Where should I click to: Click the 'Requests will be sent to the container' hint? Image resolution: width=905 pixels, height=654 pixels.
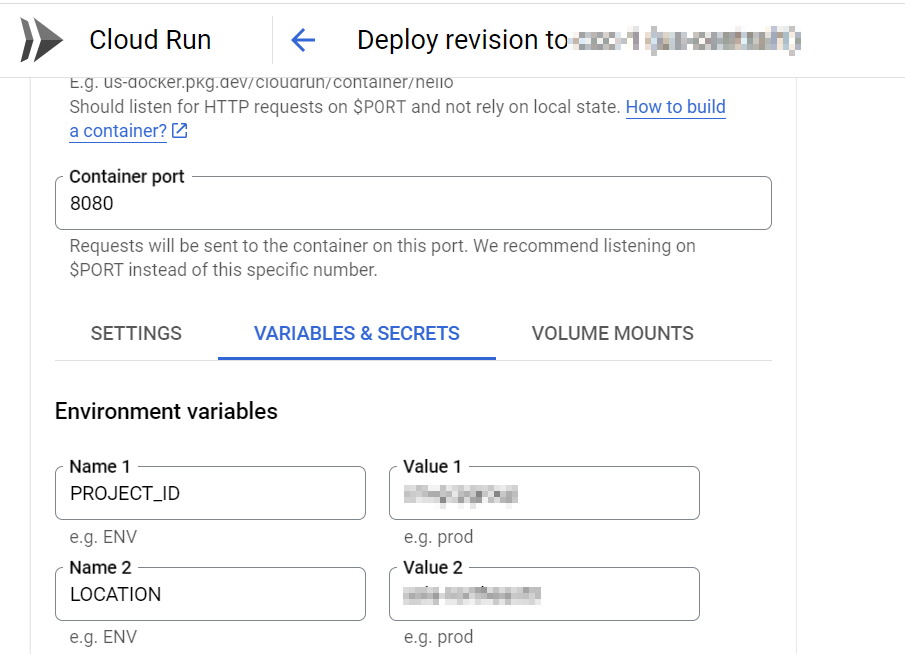click(x=382, y=257)
